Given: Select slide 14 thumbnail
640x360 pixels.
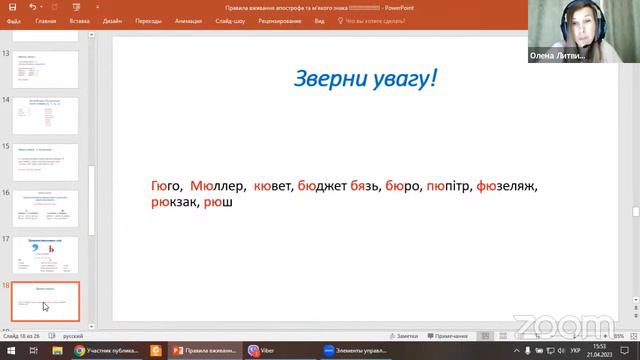Looking at the screenshot, I should [45, 116].
